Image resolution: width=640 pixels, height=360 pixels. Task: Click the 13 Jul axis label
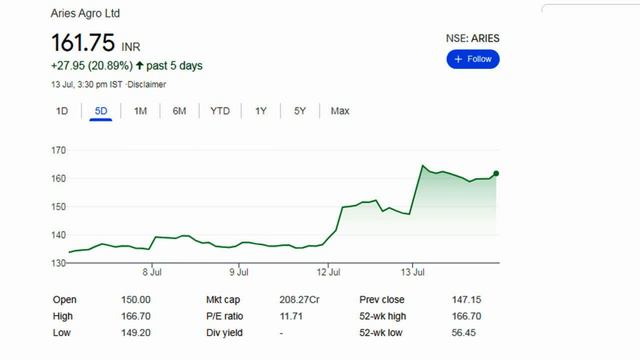413,272
